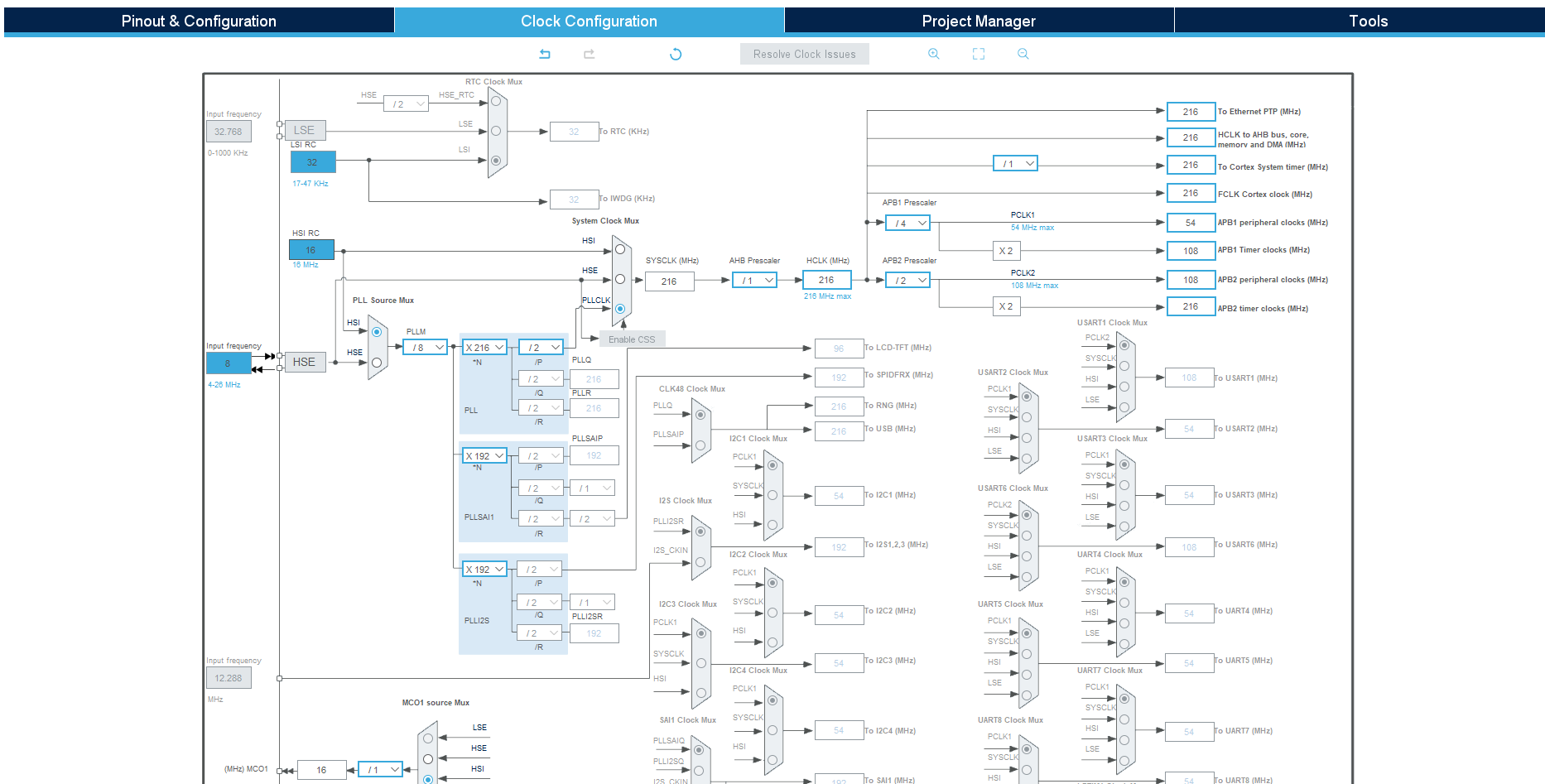Open the PLLI2S X192 multiplier dropdown
This screenshot has width=1545, height=784.
[x=484, y=570]
